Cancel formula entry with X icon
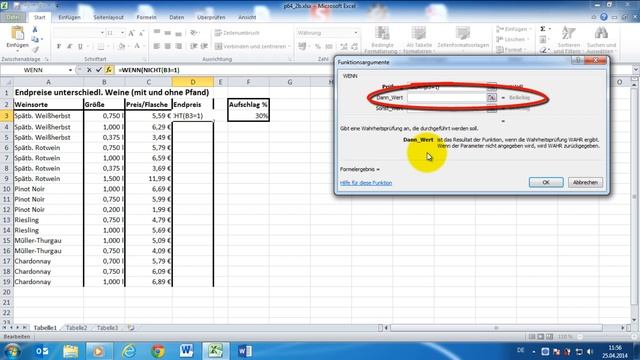This screenshot has width=640, height=360. click(x=89, y=70)
